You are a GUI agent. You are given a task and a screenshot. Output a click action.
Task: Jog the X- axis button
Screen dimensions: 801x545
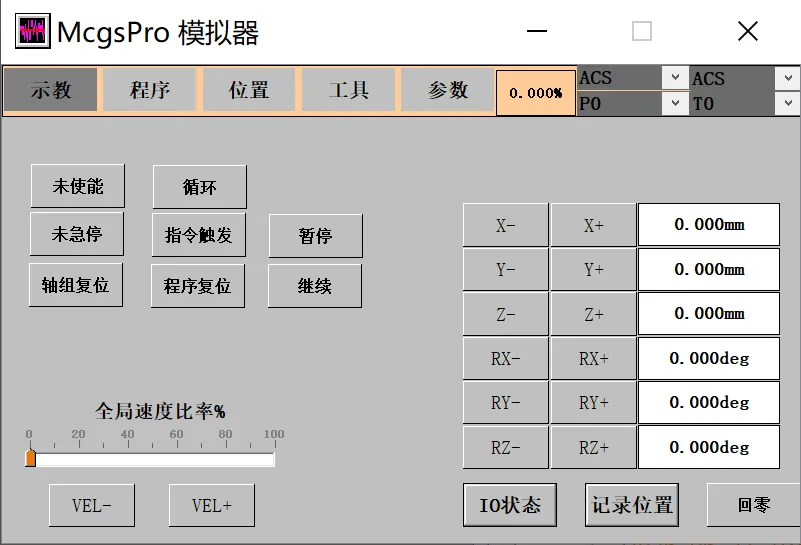pos(506,225)
